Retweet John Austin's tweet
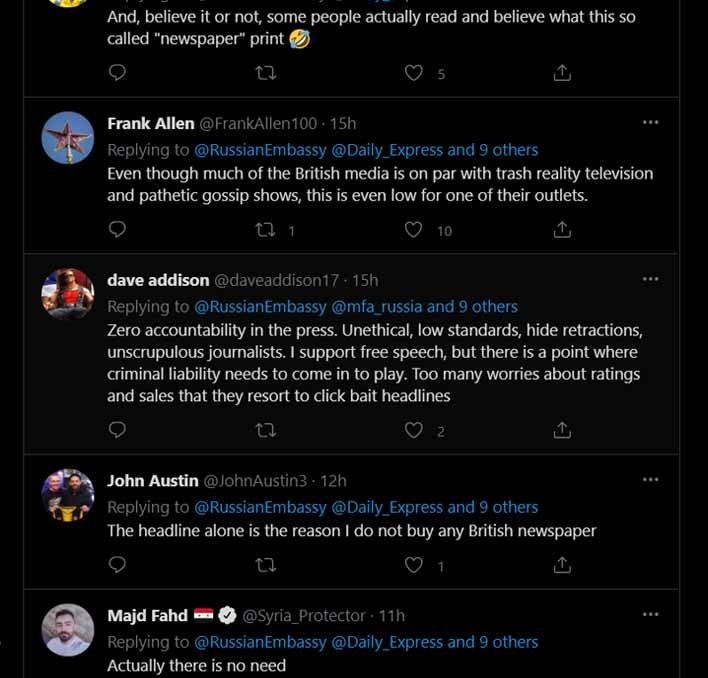The image size is (708, 678). tap(265, 565)
